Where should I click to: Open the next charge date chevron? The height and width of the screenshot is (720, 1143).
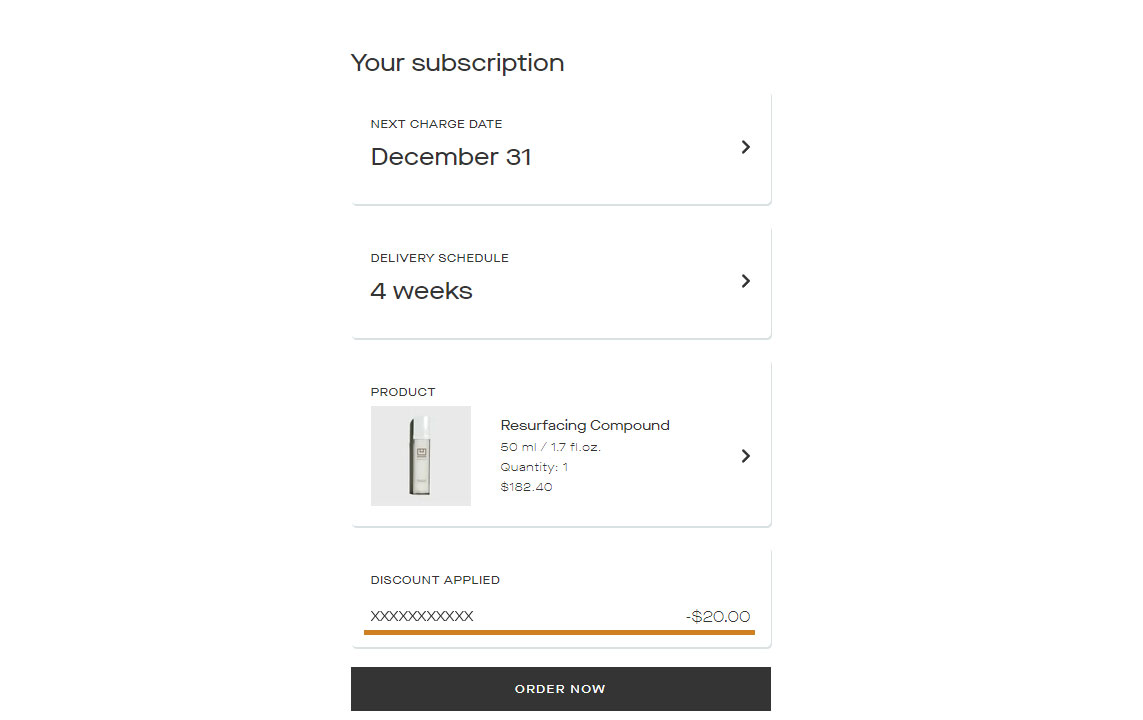click(745, 147)
